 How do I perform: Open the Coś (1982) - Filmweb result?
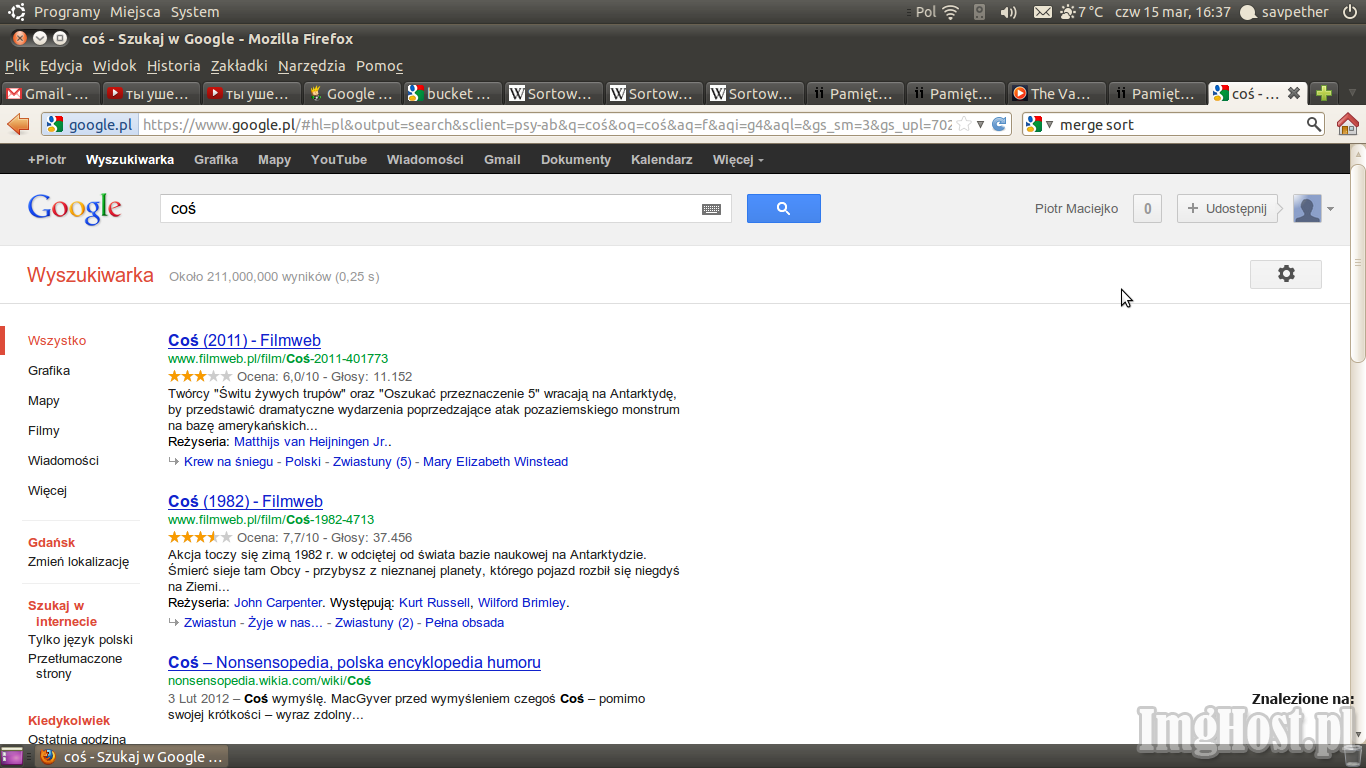245,501
